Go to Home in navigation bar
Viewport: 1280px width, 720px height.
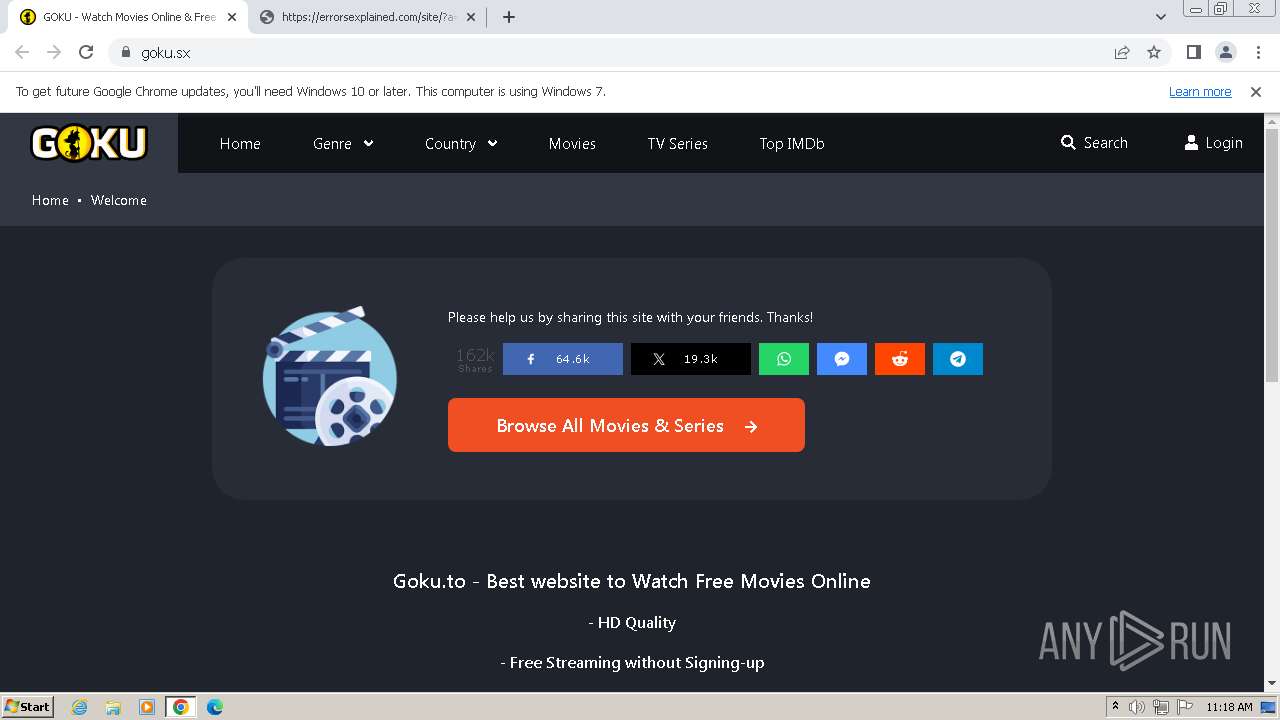pyautogui.click(x=240, y=144)
